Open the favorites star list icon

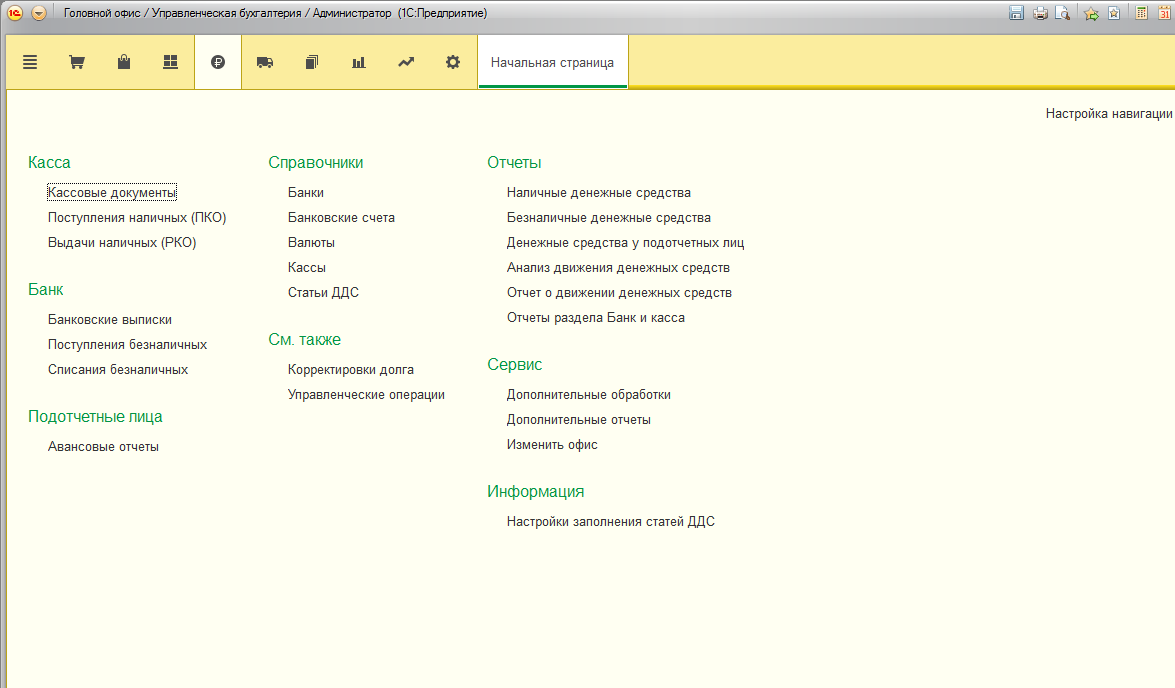point(1114,13)
